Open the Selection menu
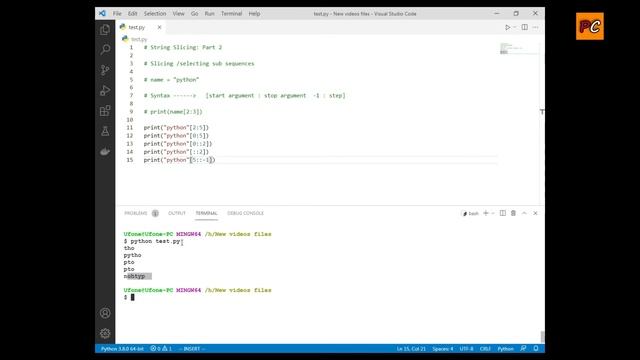640x360 pixels. pyautogui.click(x=155, y=13)
